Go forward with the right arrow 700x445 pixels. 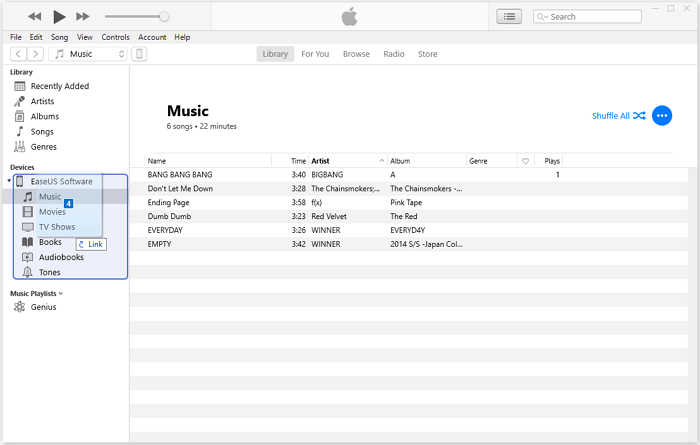point(35,54)
